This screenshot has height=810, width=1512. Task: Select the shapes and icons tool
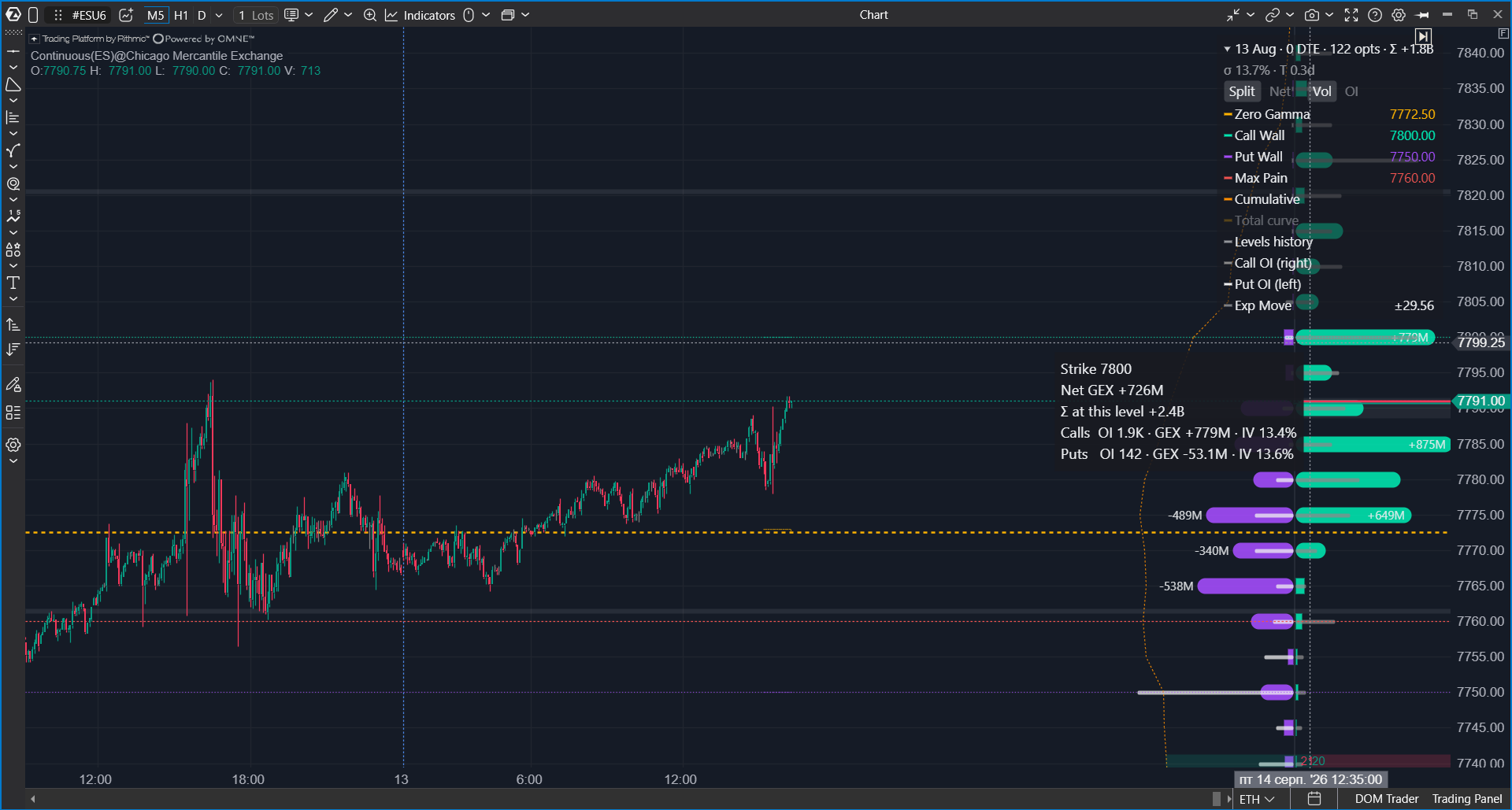[13, 250]
